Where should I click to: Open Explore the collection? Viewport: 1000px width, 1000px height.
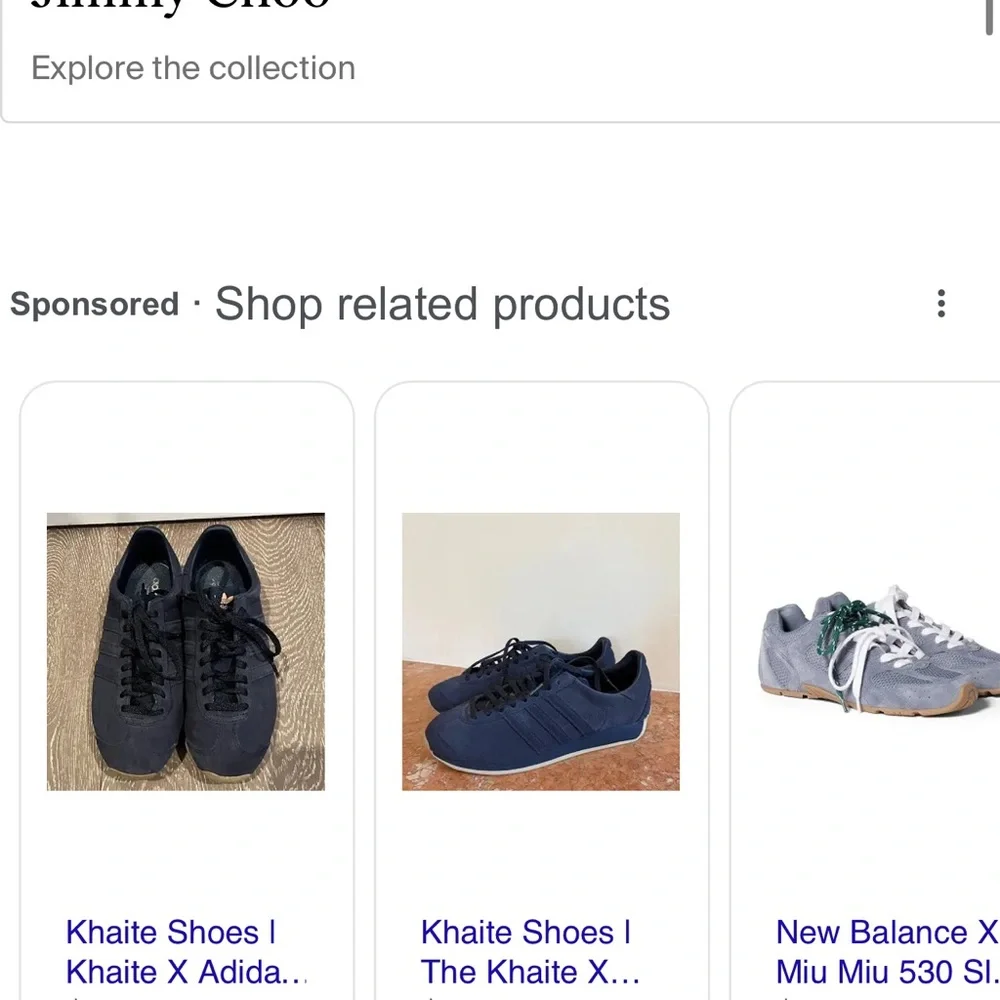192,68
